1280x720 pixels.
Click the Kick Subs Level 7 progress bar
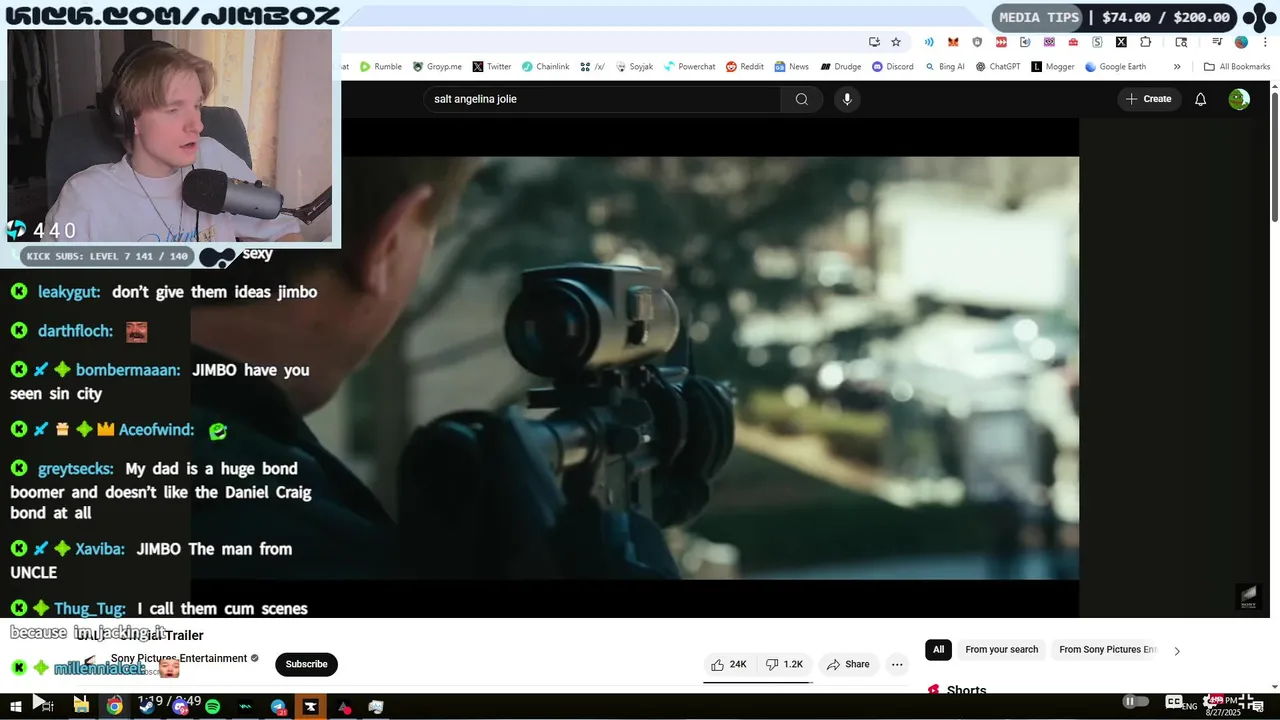click(107, 257)
